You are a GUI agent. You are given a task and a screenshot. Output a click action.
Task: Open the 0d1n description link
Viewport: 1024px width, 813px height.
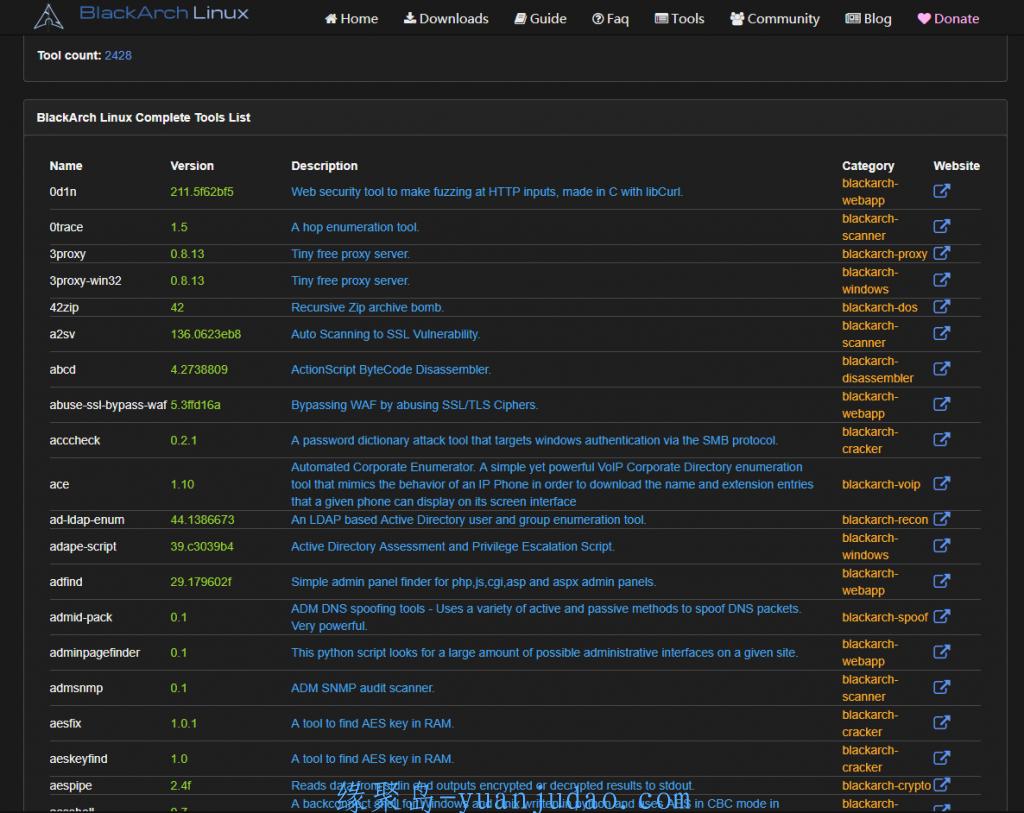tap(487, 192)
